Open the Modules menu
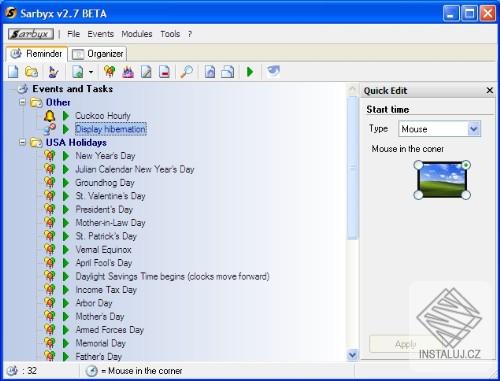 click(x=137, y=34)
